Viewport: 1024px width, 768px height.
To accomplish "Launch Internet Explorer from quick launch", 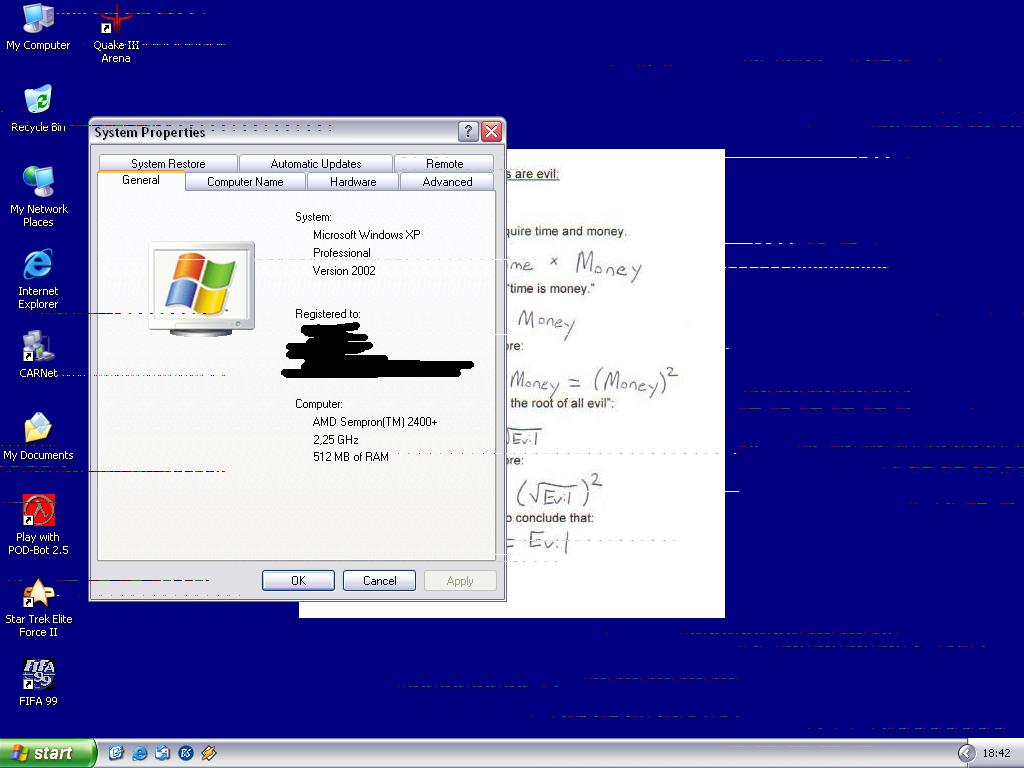I will (x=139, y=753).
